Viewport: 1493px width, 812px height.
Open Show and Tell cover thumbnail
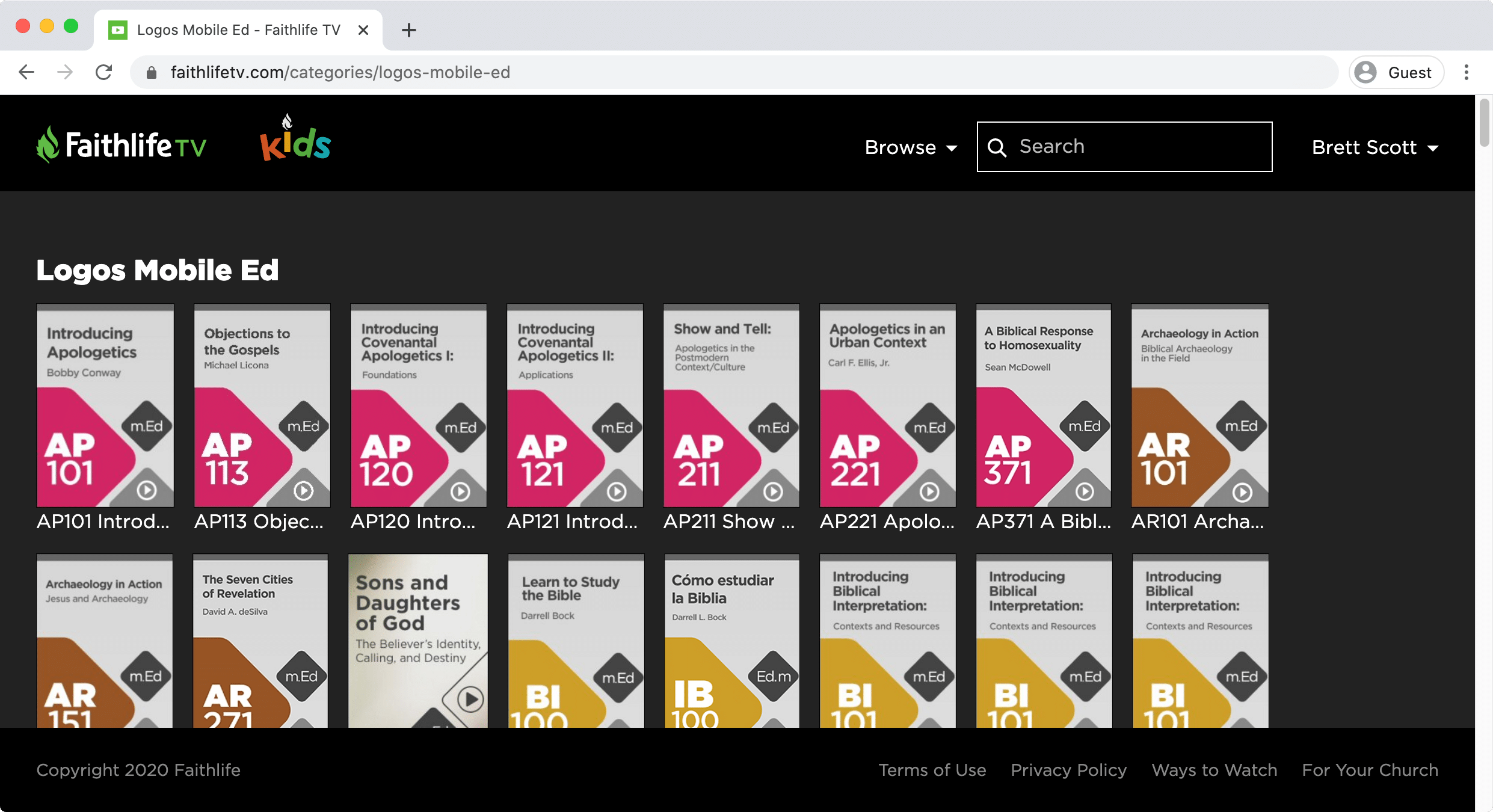pos(731,405)
